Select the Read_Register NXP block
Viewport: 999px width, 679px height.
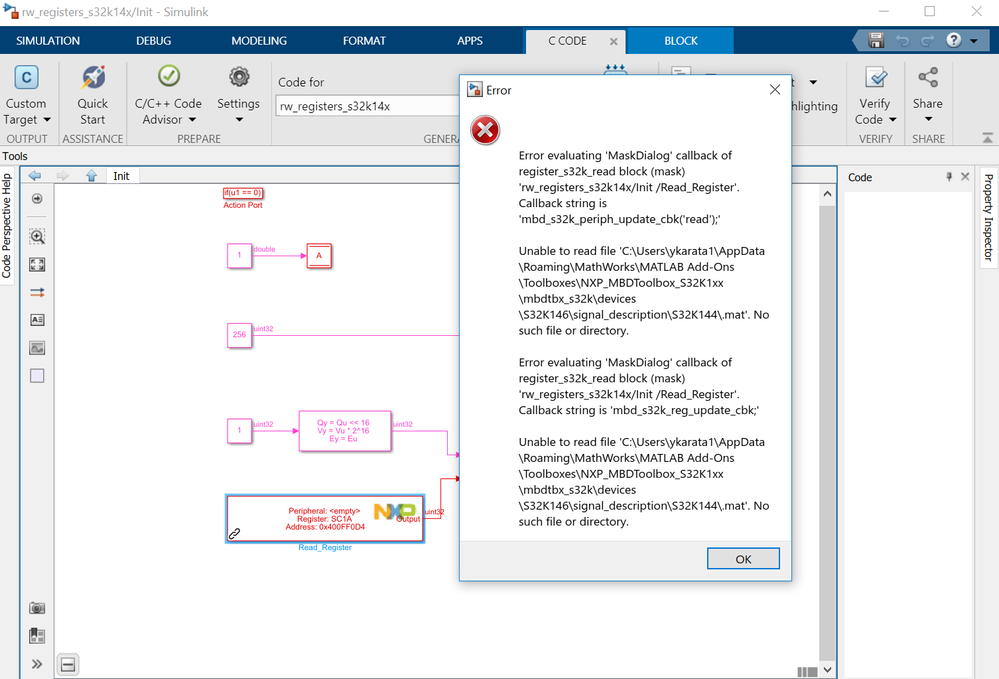pos(325,518)
